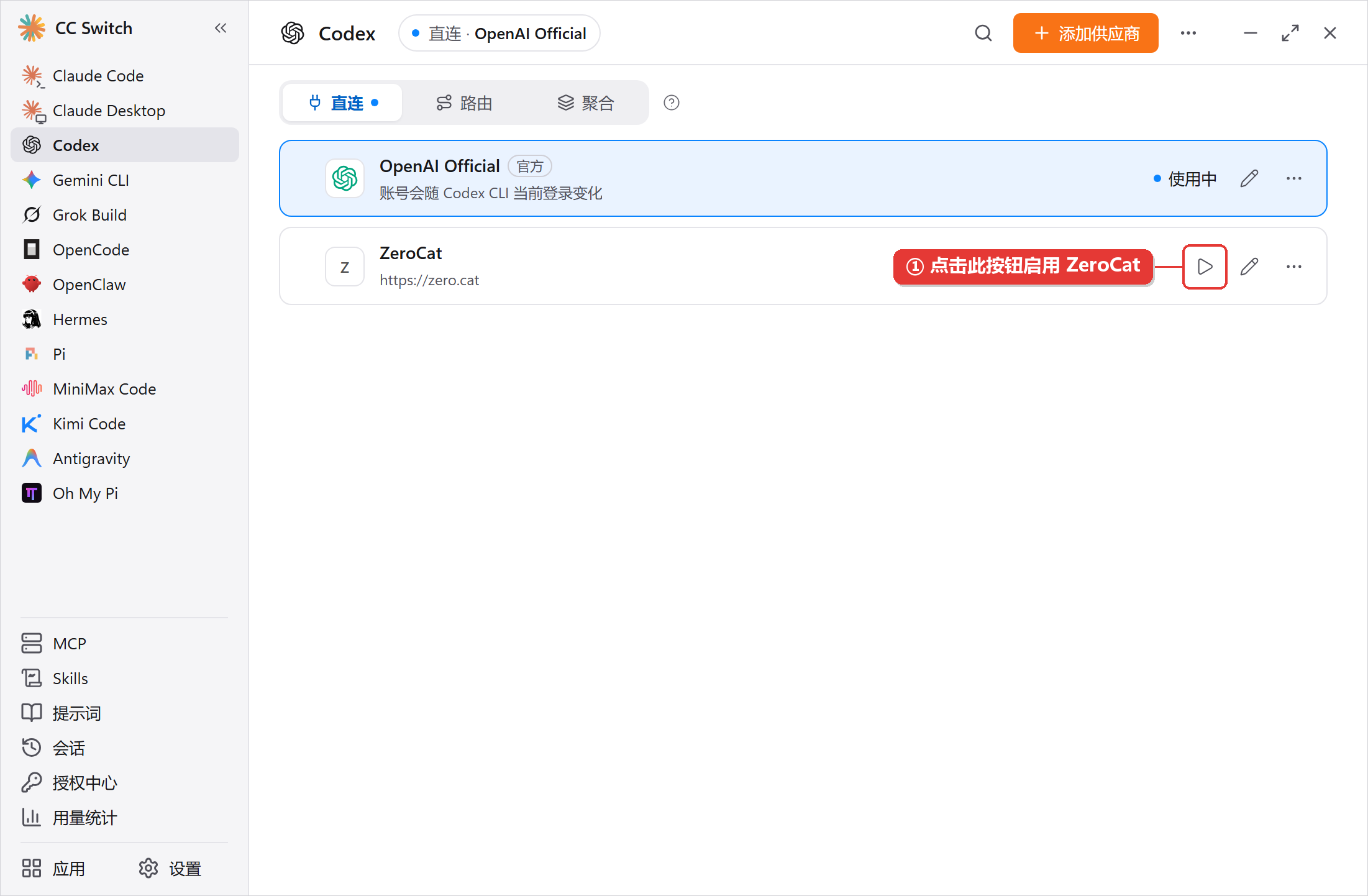Screen dimensions: 1368x896
Task: Select Pi sidebar entry
Action: [125, 354]
